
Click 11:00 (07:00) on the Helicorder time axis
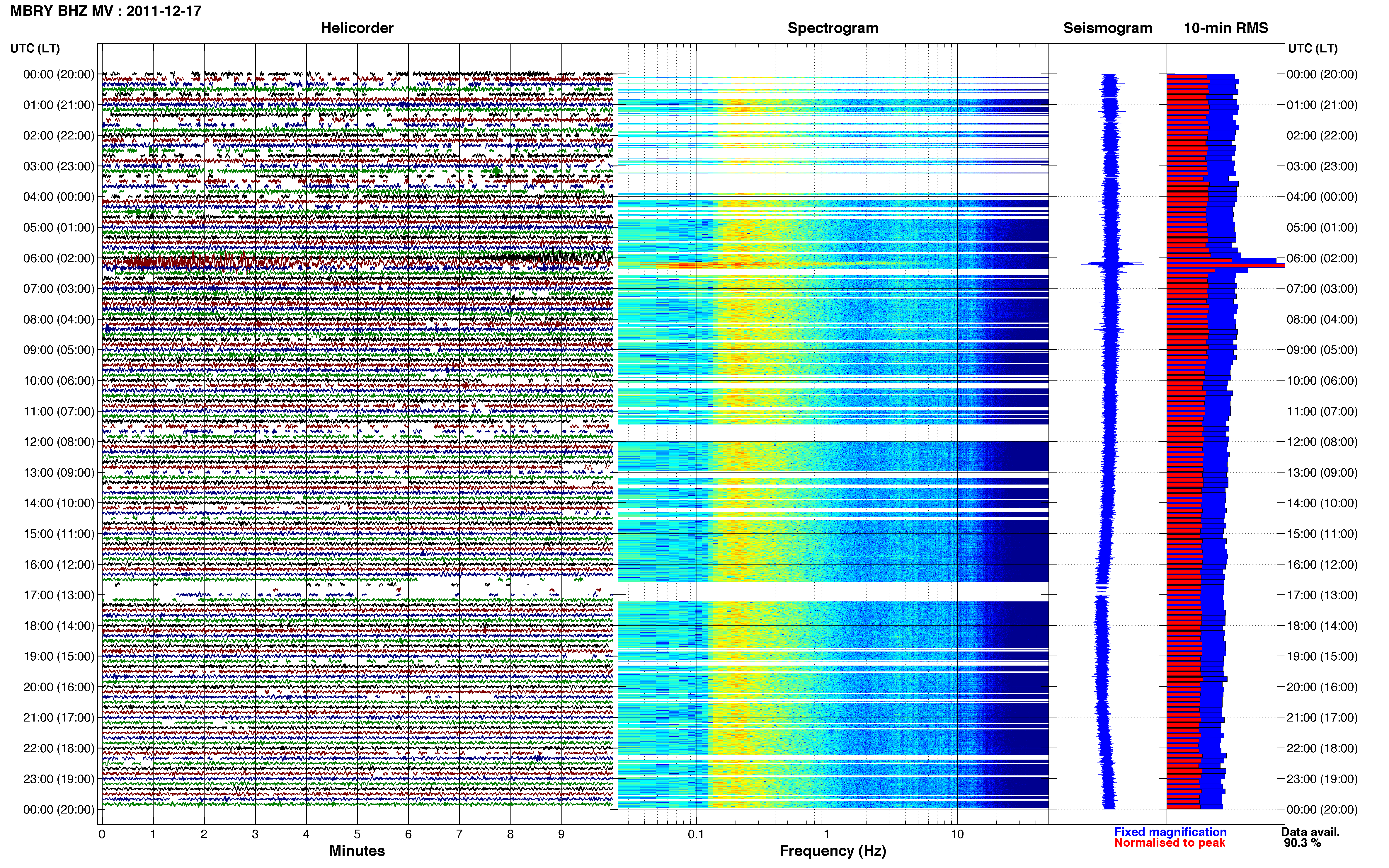click(x=59, y=412)
